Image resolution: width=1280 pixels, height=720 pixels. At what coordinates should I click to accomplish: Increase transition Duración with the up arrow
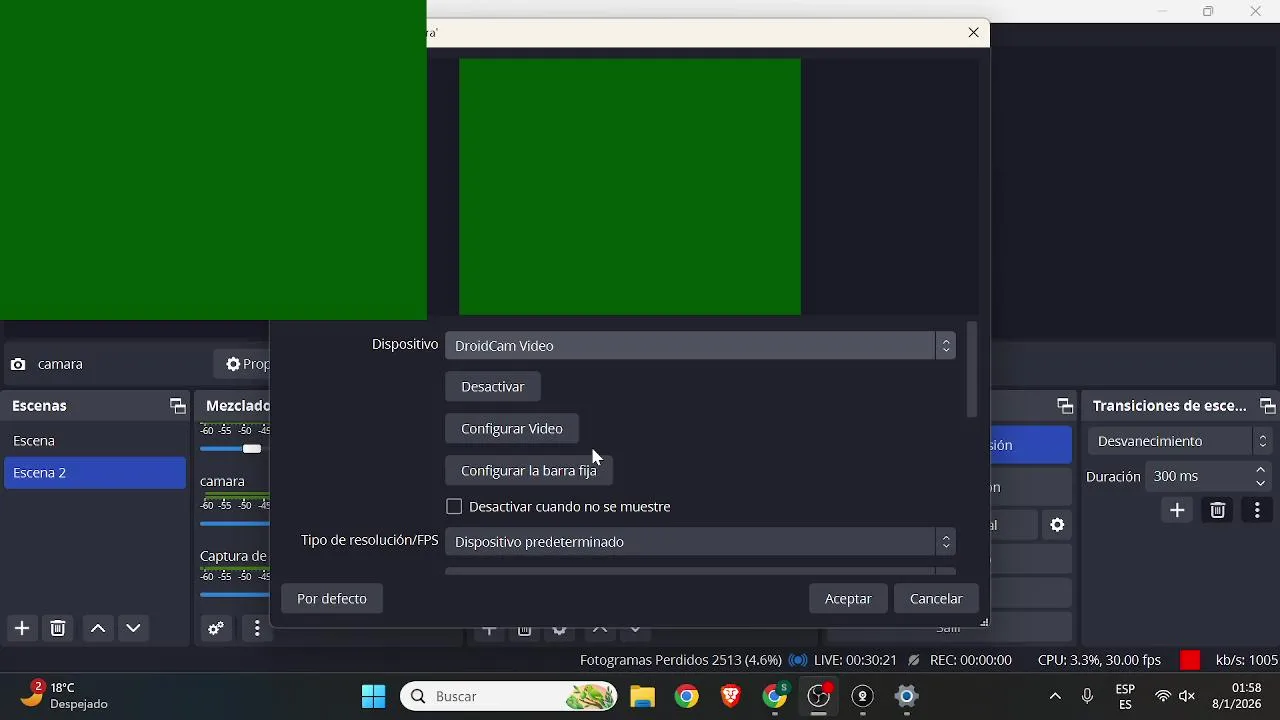(1261, 470)
